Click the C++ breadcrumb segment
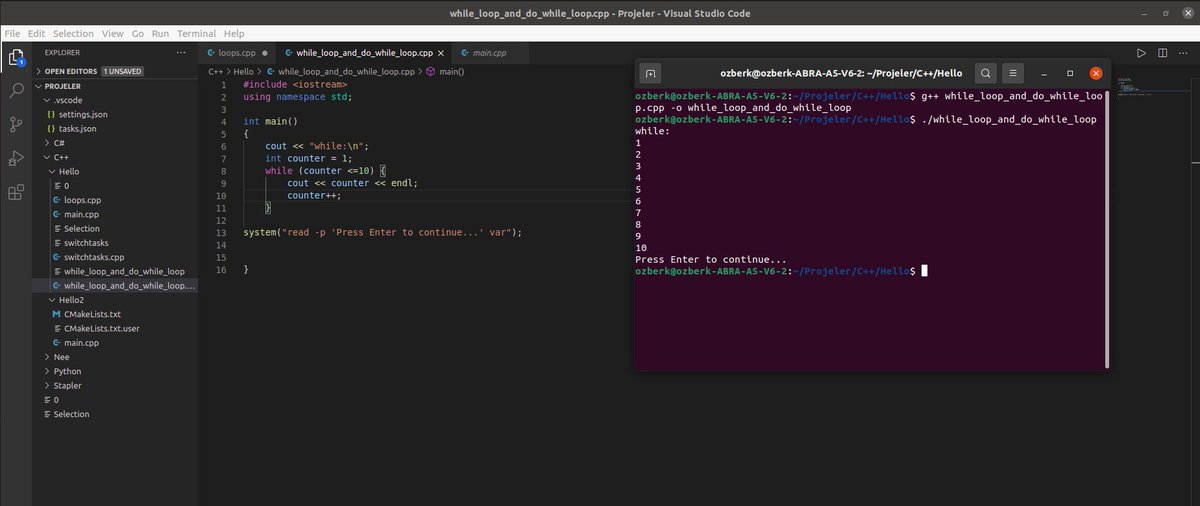This screenshot has width=1200, height=506. [215, 72]
